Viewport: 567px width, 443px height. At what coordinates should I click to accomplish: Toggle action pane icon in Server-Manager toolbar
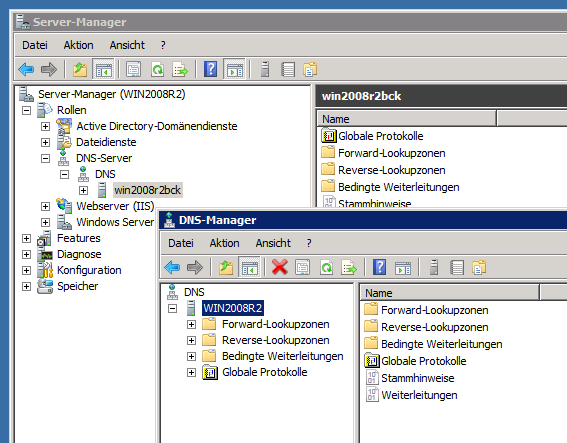click(x=234, y=69)
